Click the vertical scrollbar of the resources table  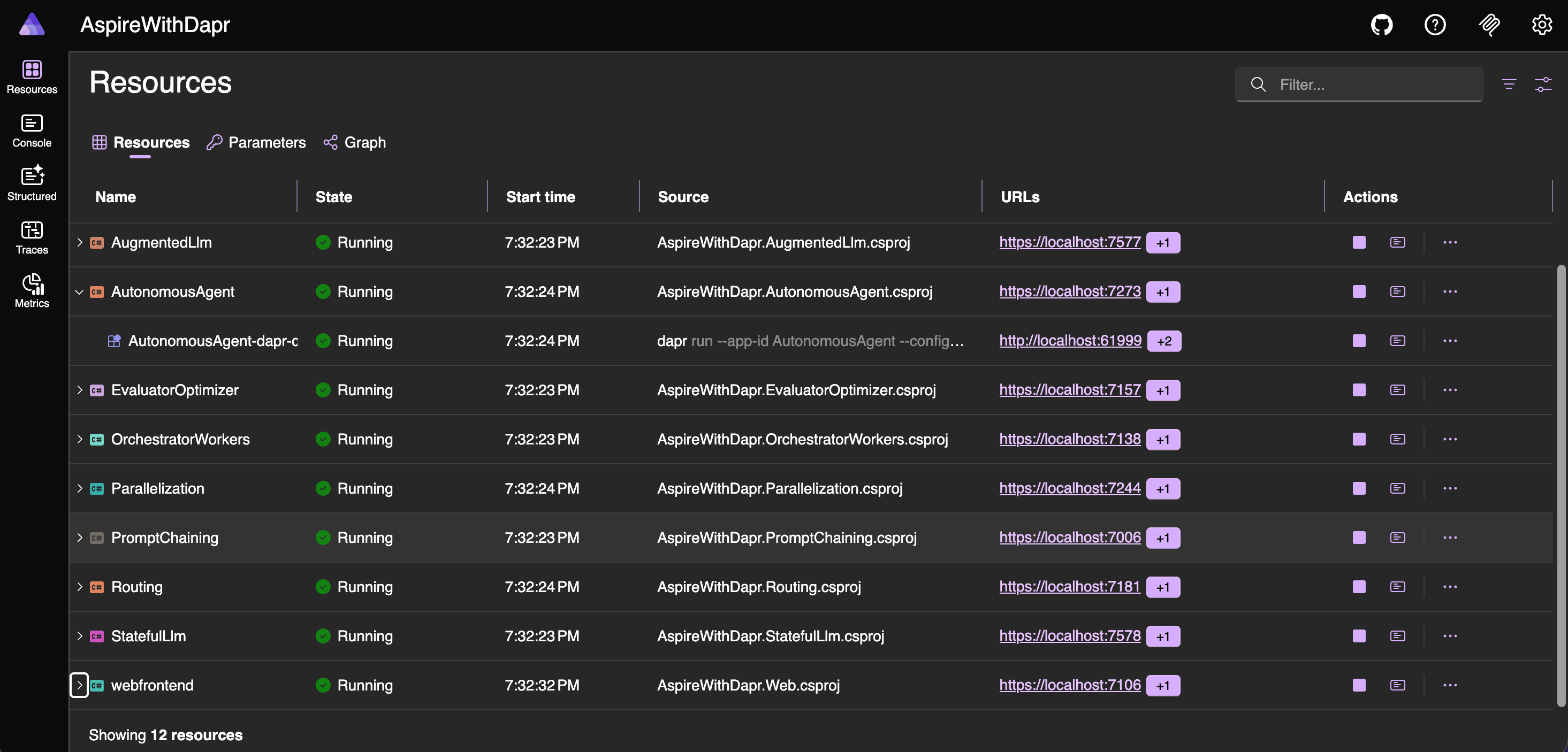pos(1560,486)
